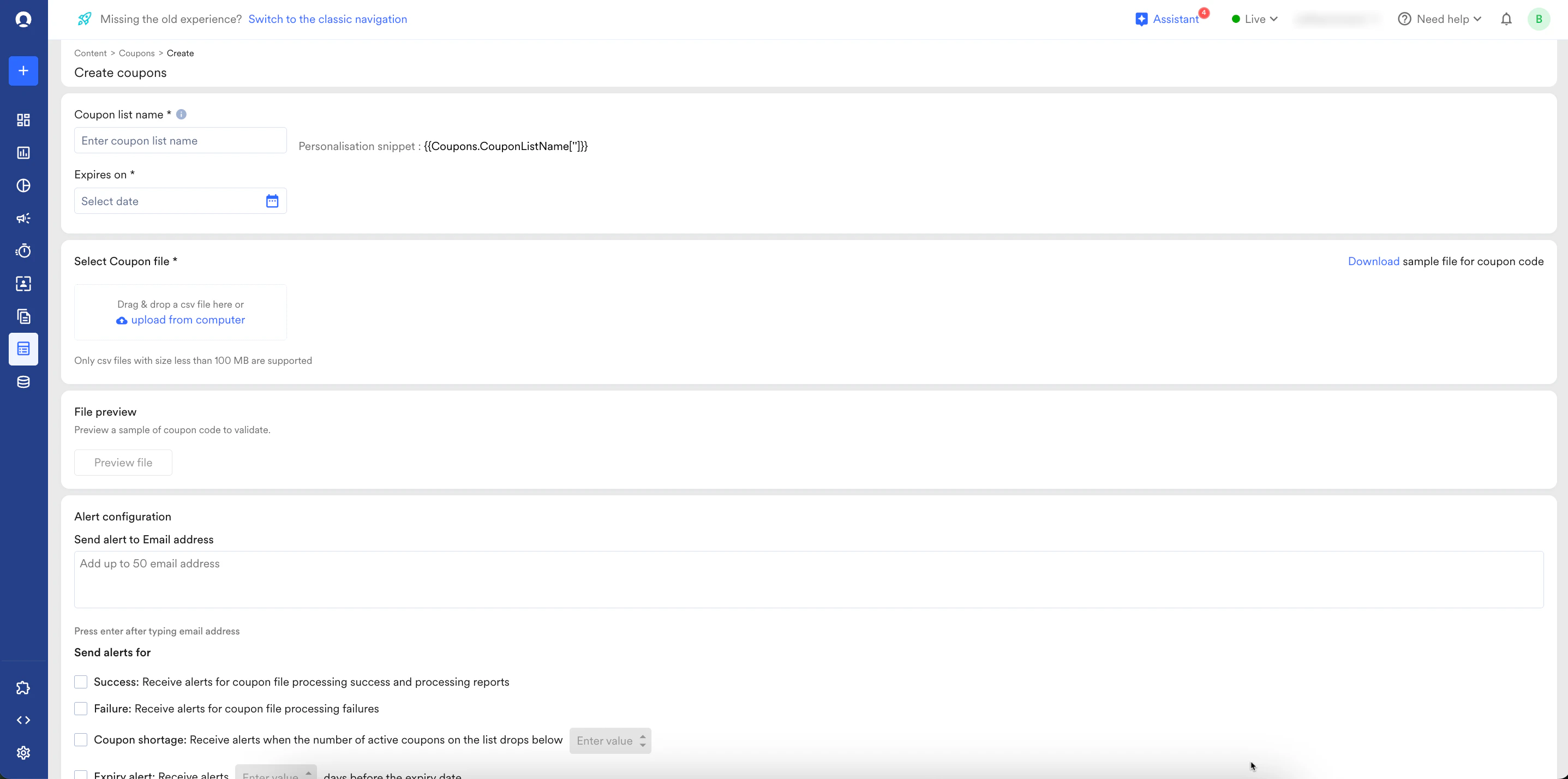This screenshot has width=1568, height=779.
Task: Click the blue plus create button
Action: click(x=23, y=70)
